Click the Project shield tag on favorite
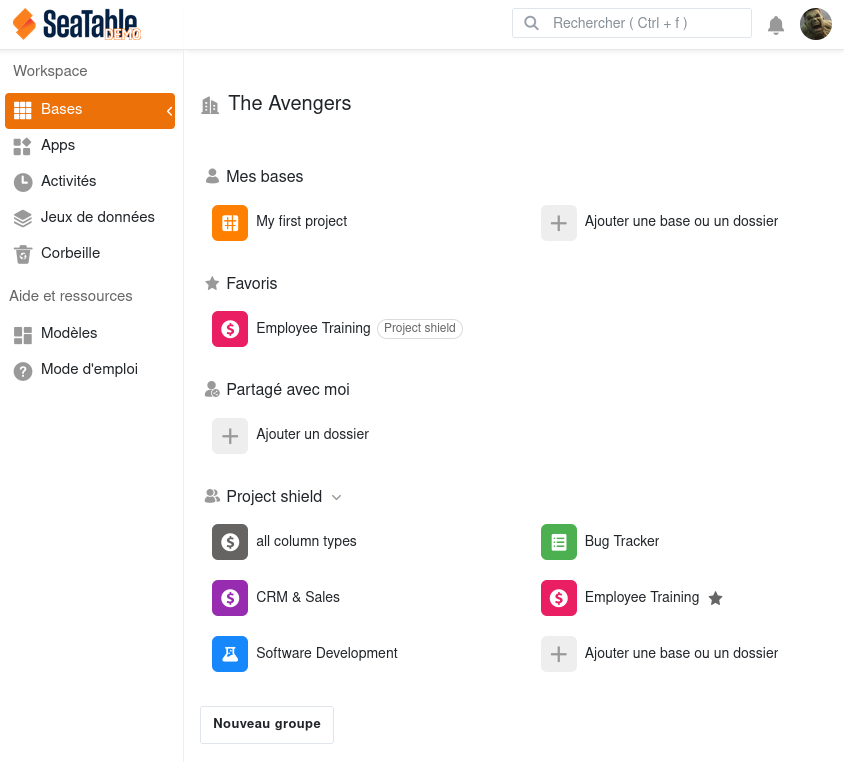This screenshot has width=844, height=762. [x=420, y=329]
